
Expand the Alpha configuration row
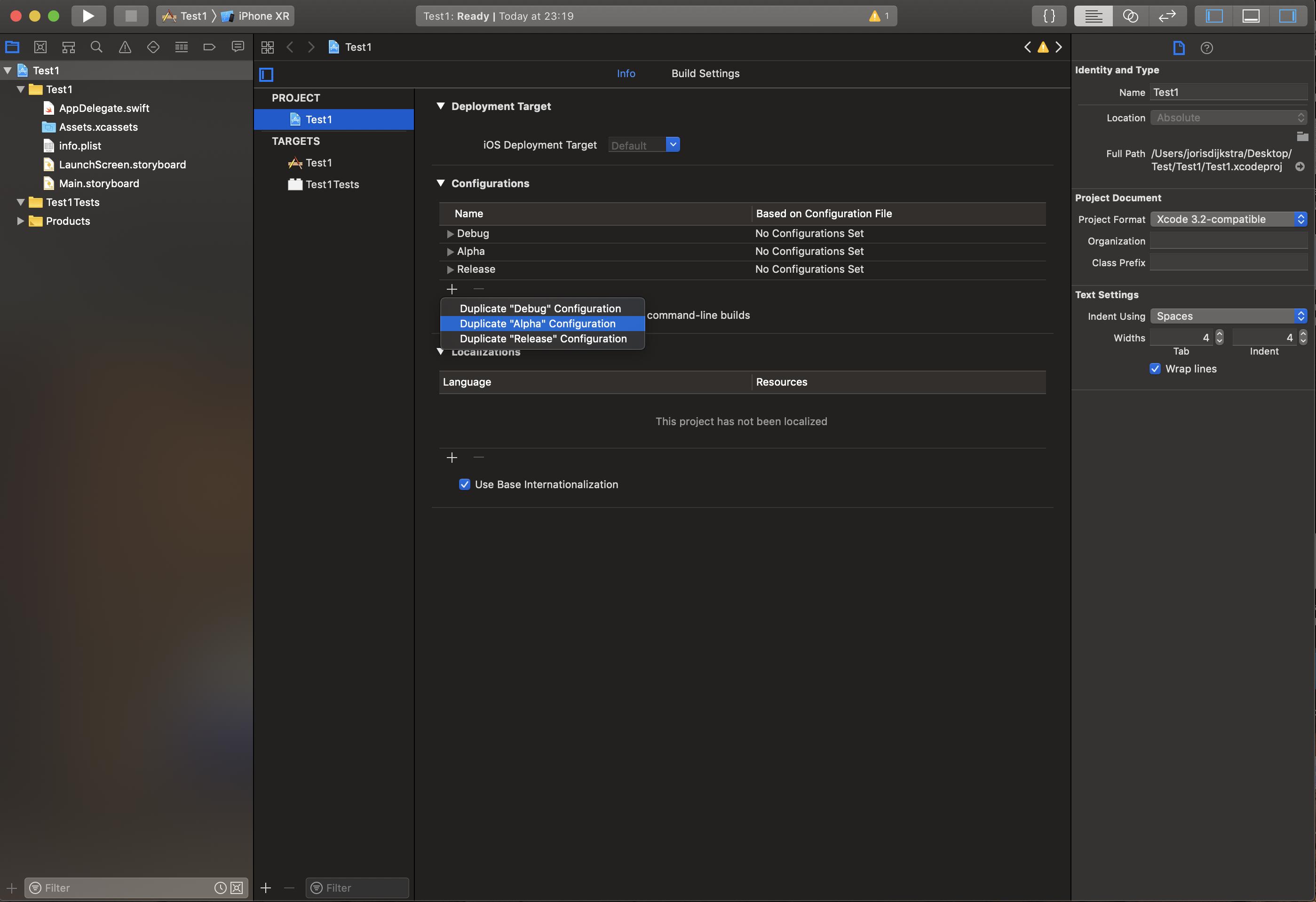click(x=450, y=252)
